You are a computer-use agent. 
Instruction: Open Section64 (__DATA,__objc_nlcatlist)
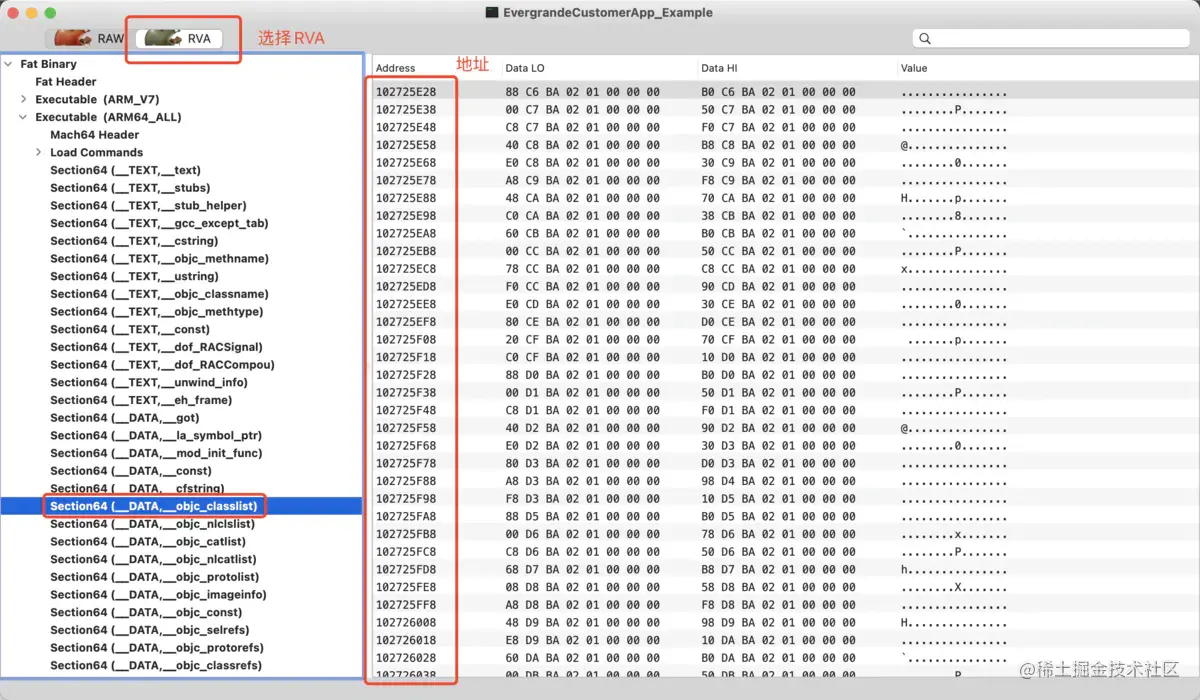pos(153,559)
